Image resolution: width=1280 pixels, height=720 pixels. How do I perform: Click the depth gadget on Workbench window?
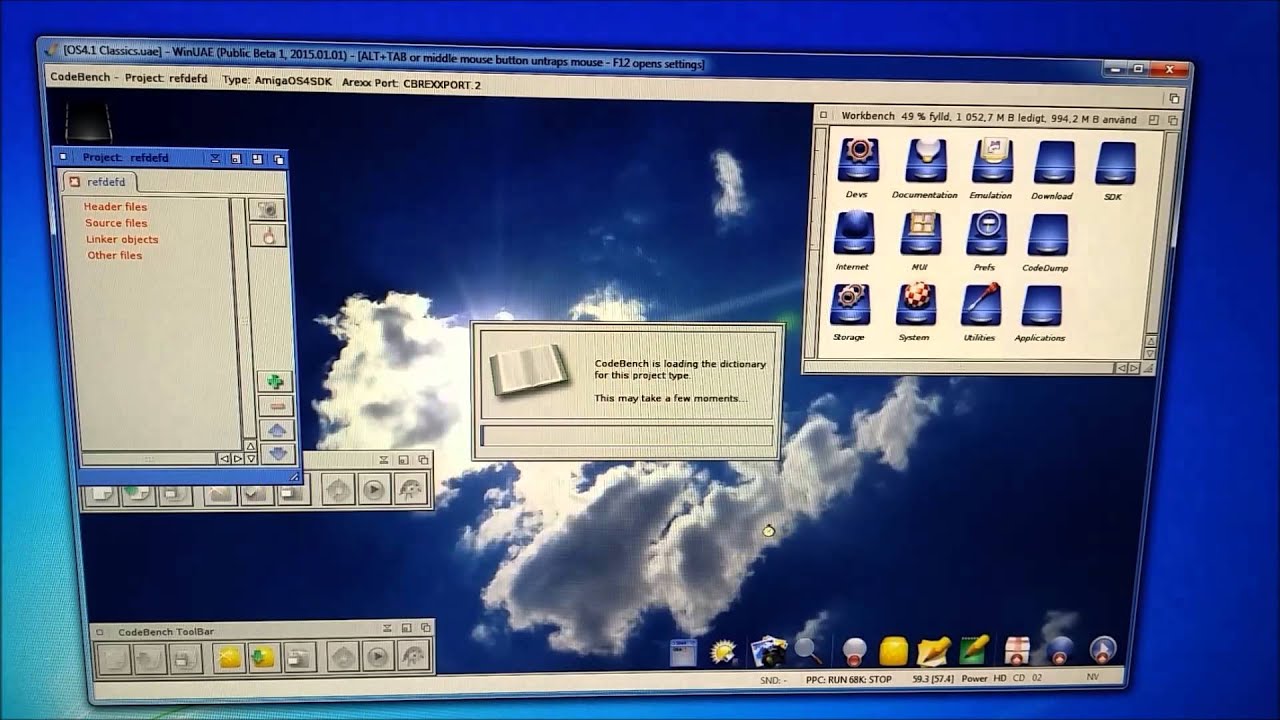coord(1174,119)
